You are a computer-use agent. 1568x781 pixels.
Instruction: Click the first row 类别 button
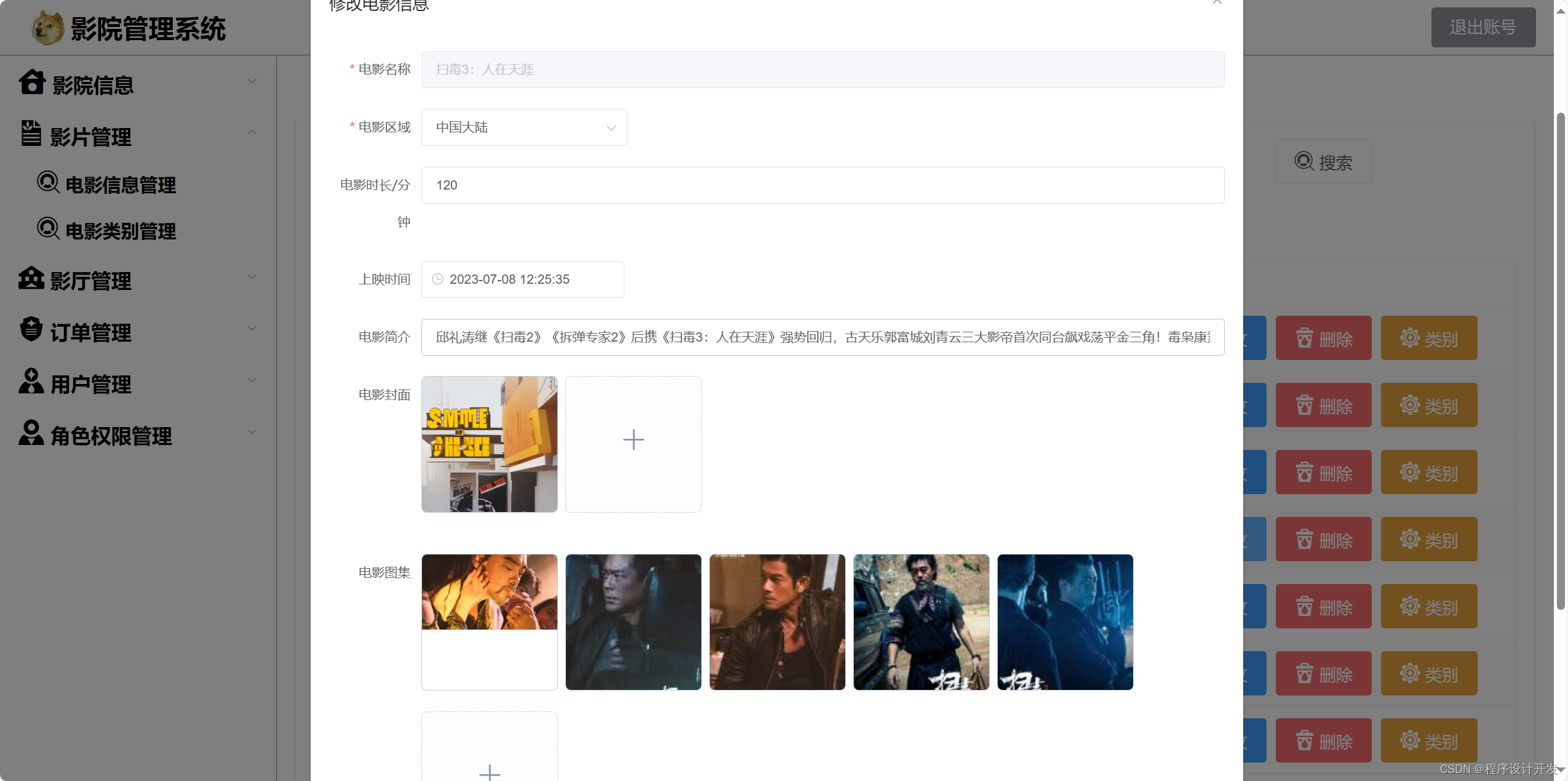(x=1428, y=338)
